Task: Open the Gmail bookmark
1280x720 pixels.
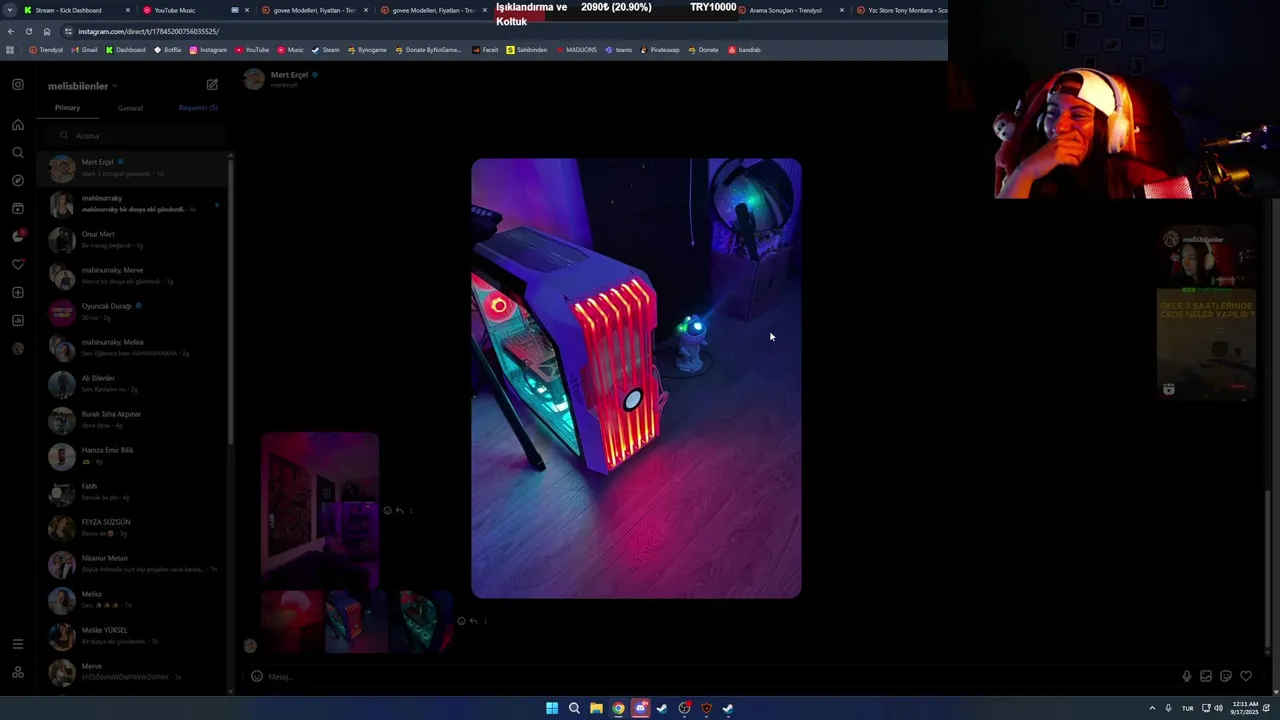Action: coord(84,50)
